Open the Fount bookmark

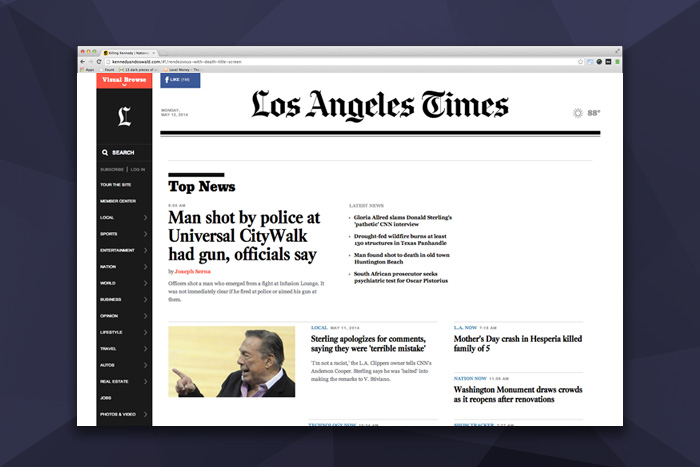[x=107, y=70]
